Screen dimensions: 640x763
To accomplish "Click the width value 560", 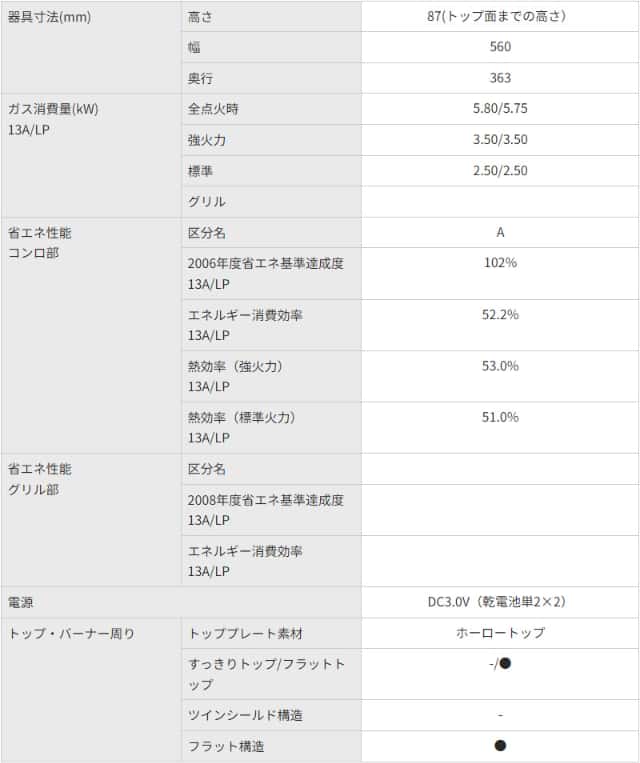I will tap(500, 47).
